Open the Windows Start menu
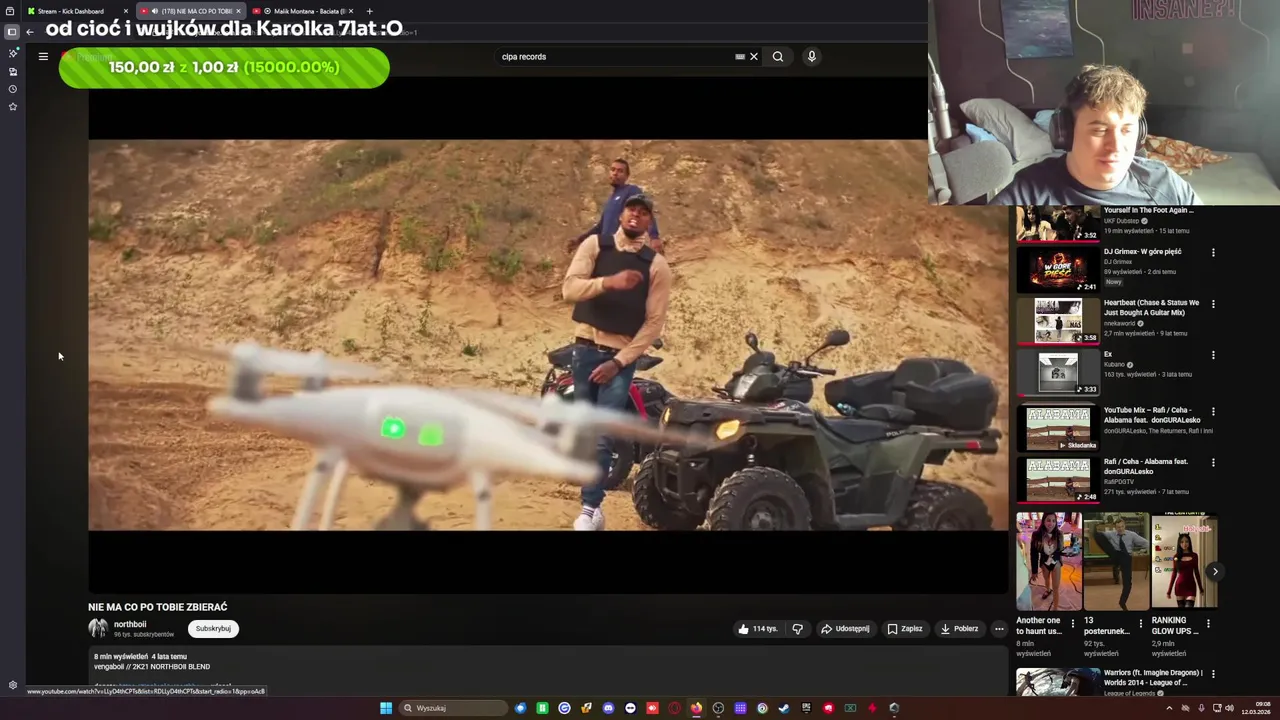1280x720 pixels. tap(386, 708)
